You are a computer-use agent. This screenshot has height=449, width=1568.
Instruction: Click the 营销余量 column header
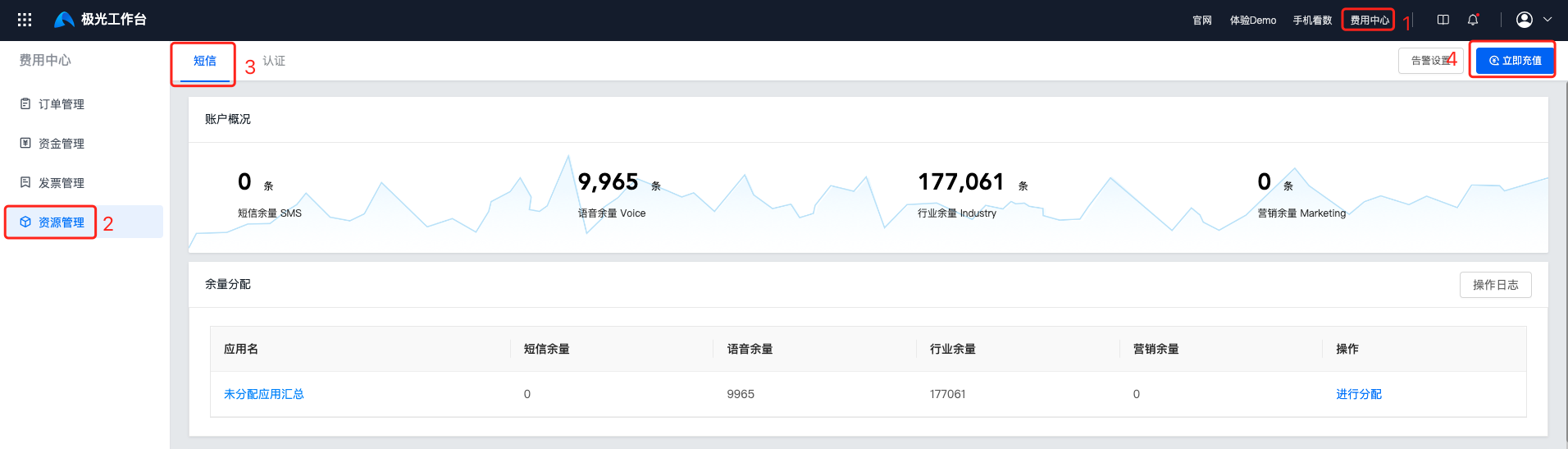1156,349
